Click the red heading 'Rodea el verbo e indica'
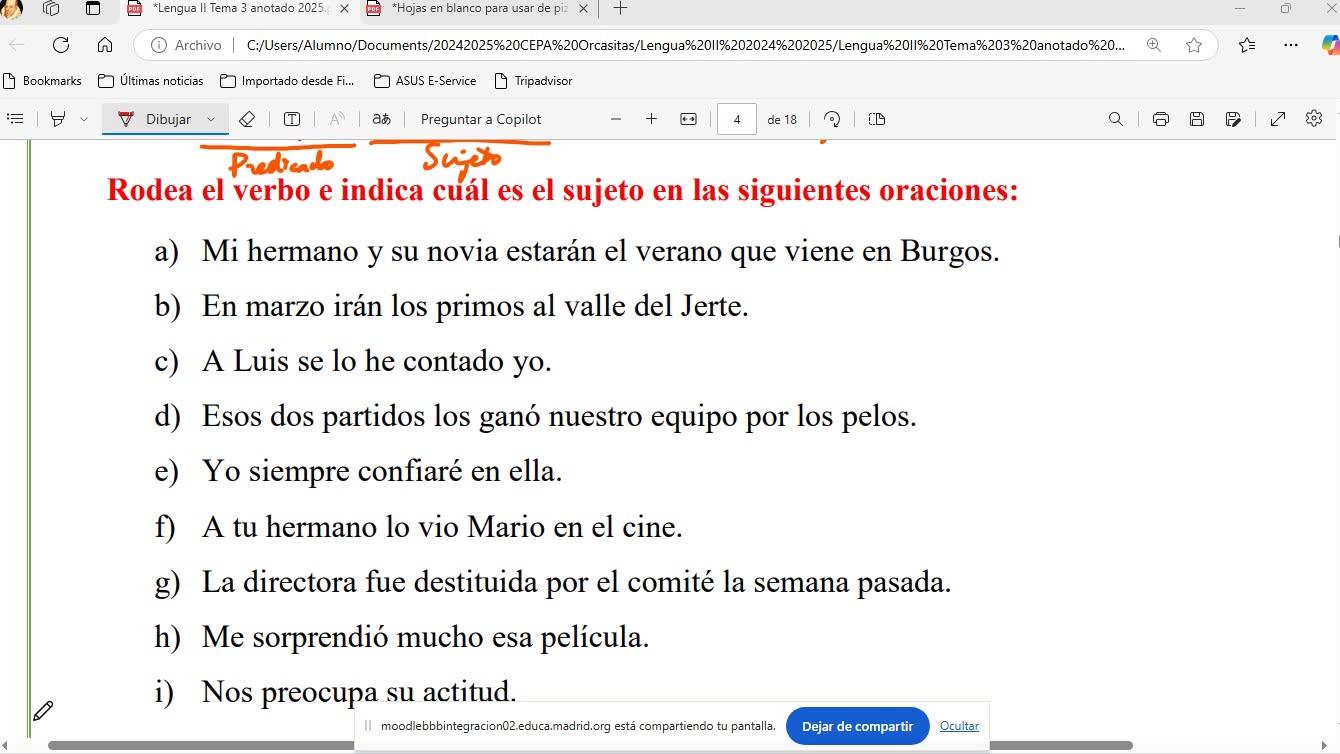Viewport: 1340px width, 754px height. tap(563, 189)
